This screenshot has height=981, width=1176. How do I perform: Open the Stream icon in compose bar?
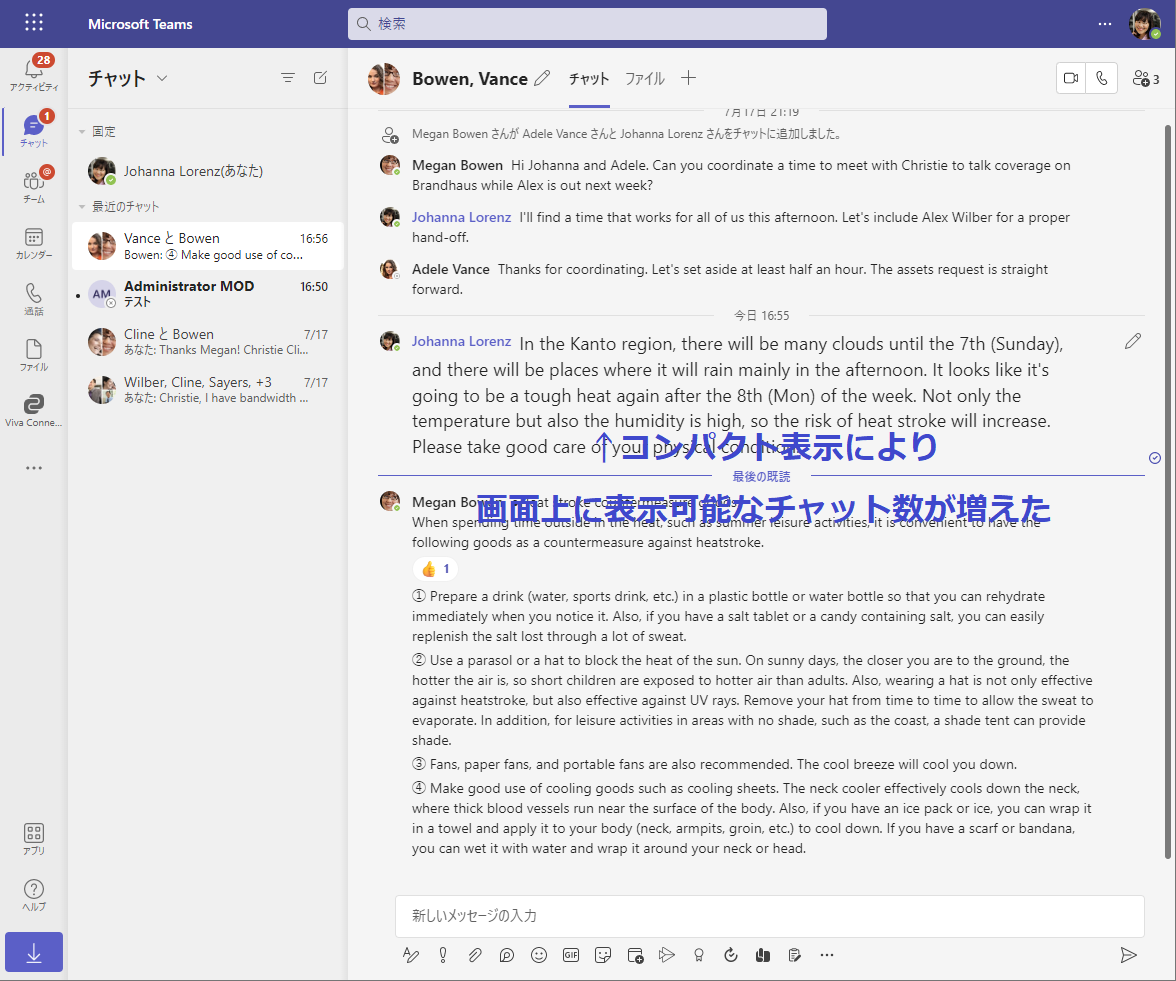pos(667,955)
